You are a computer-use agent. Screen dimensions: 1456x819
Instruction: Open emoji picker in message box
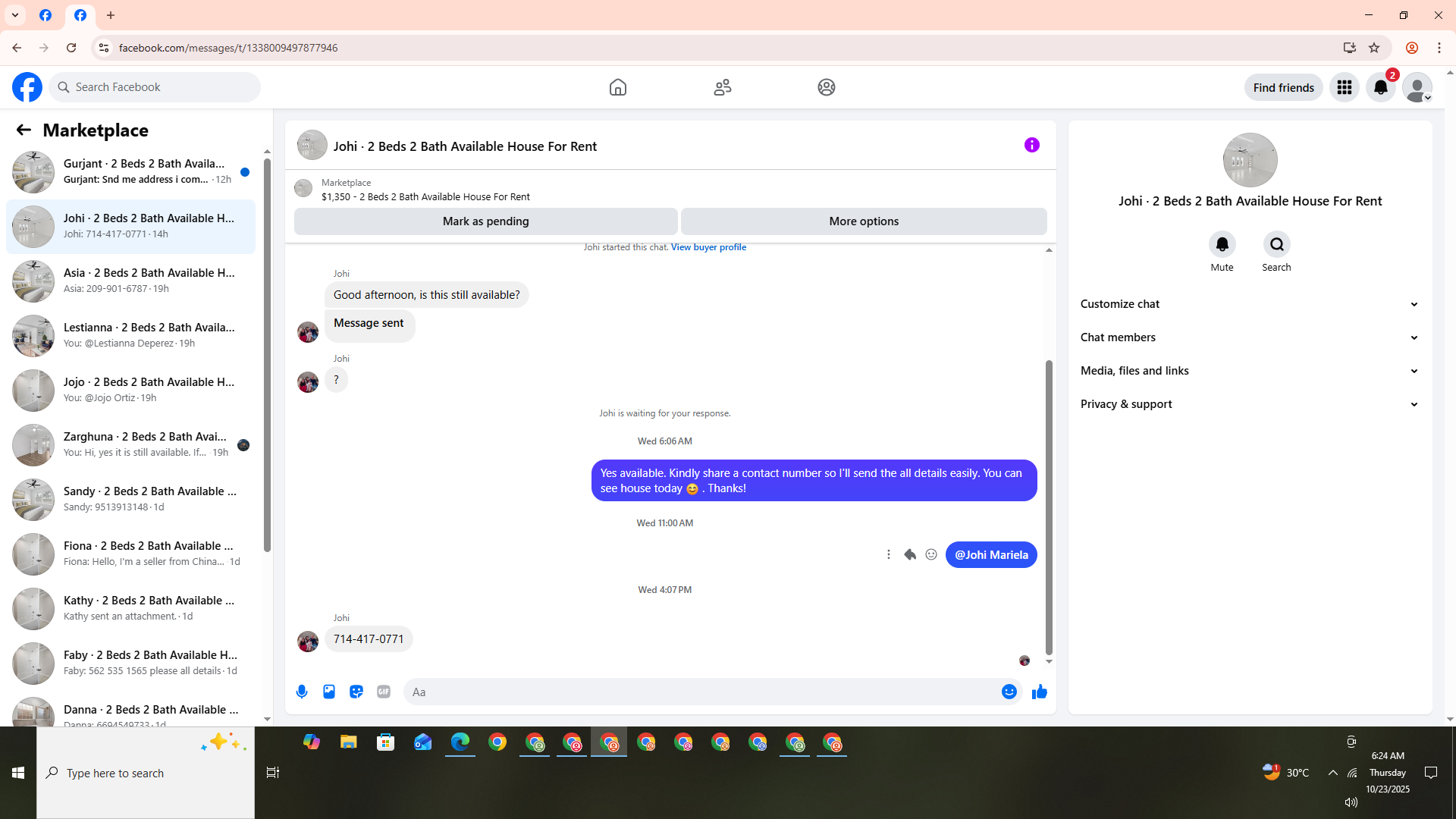point(1009,692)
